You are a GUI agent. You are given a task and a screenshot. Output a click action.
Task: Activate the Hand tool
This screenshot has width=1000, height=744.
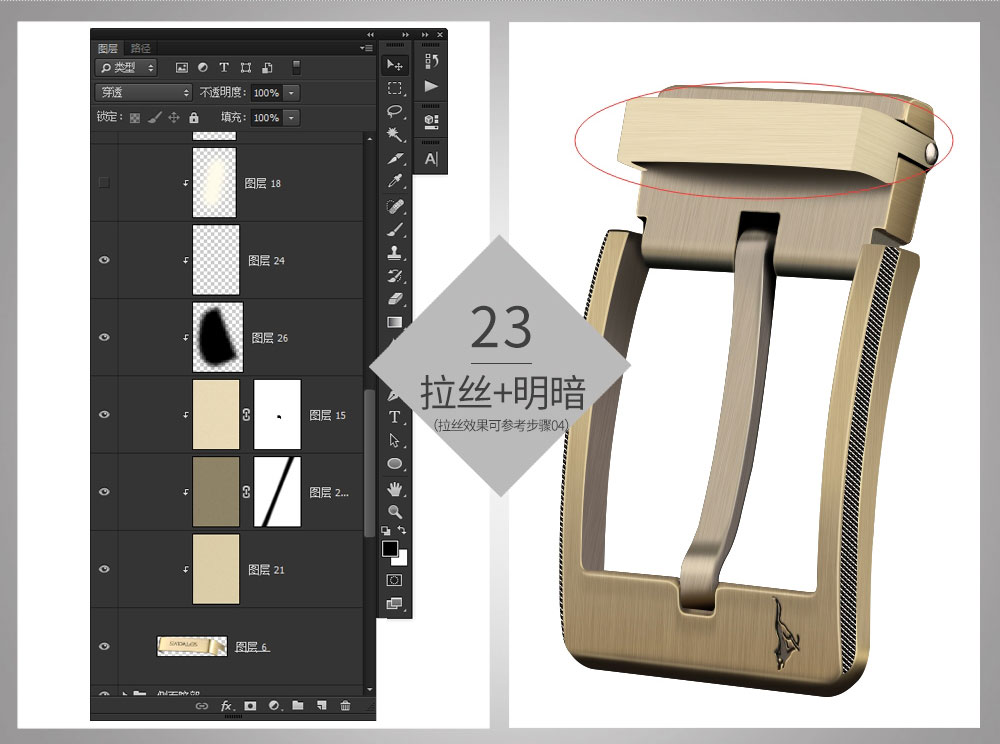[x=395, y=488]
